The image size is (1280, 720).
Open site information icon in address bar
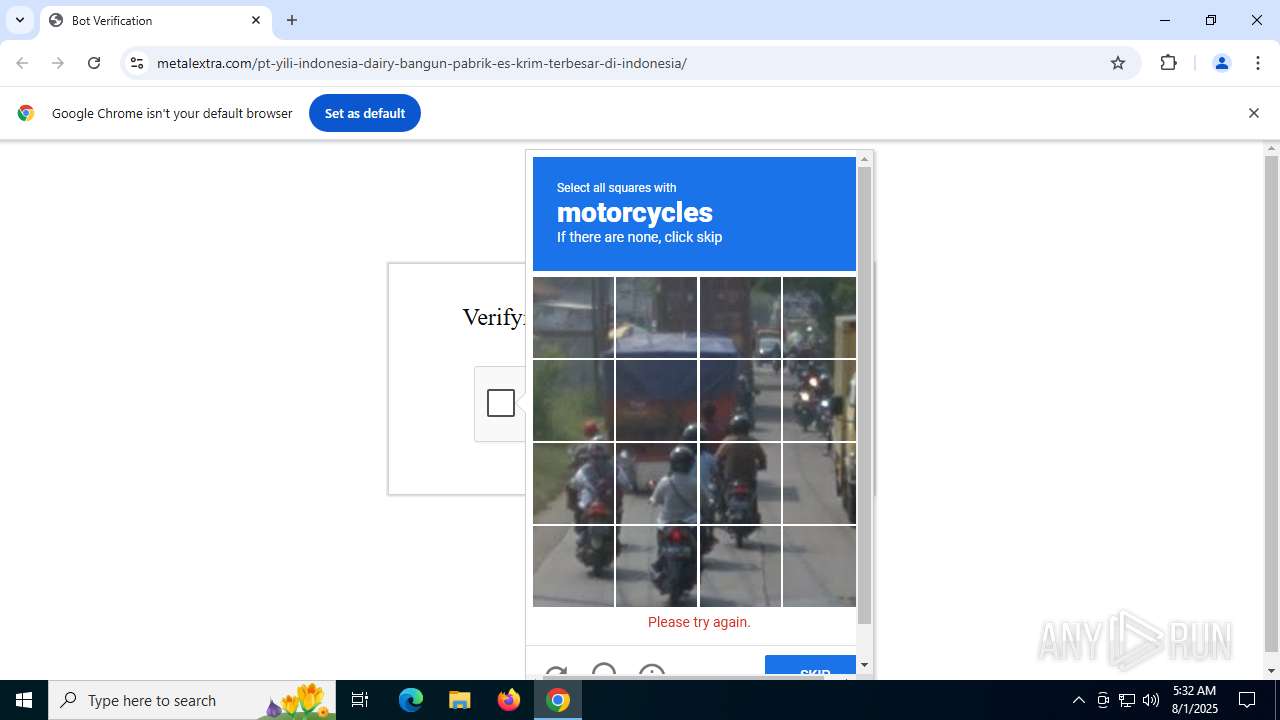point(137,63)
